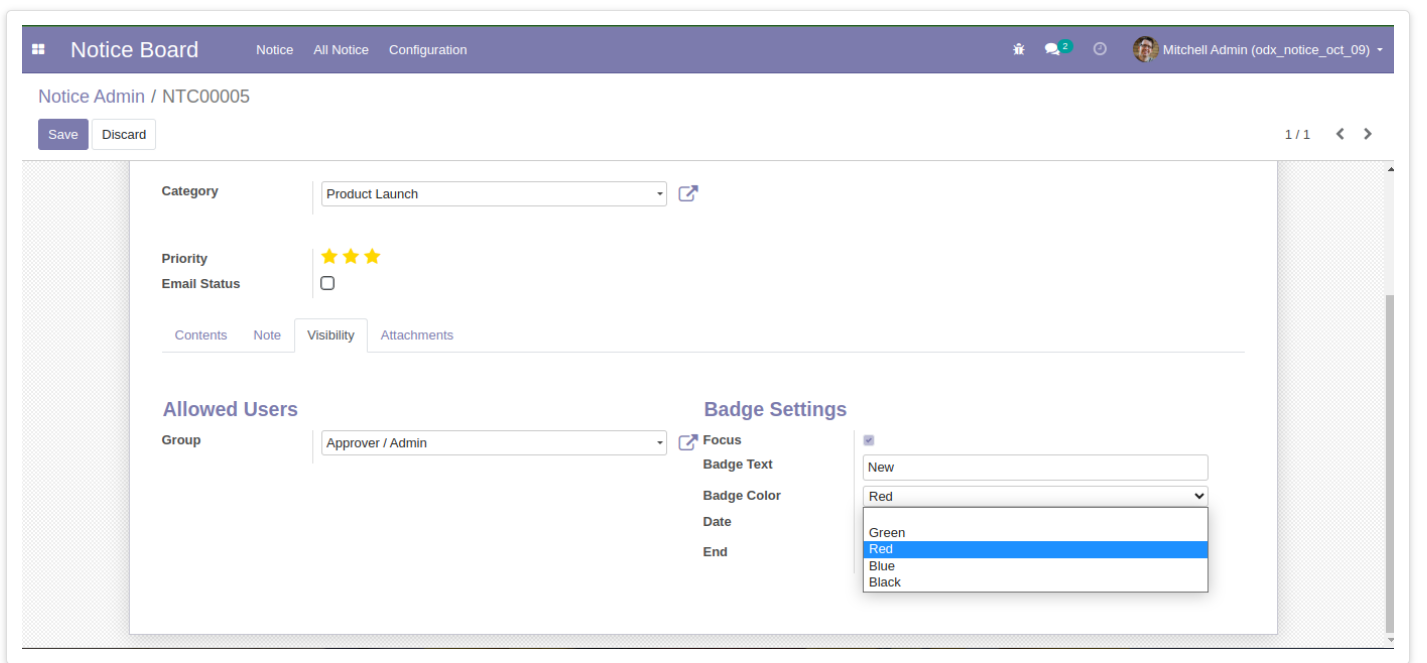Click Mitchell Admin's avatar picture
This screenshot has height=663, width=1427.
tap(1145, 49)
